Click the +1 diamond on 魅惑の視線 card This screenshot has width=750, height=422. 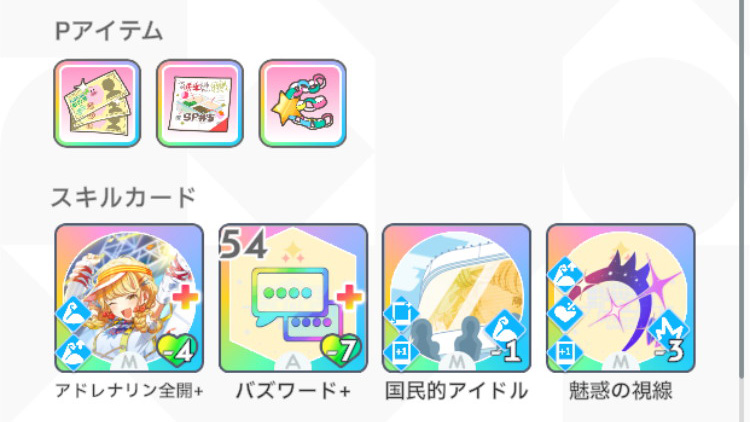tap(565, 353)
